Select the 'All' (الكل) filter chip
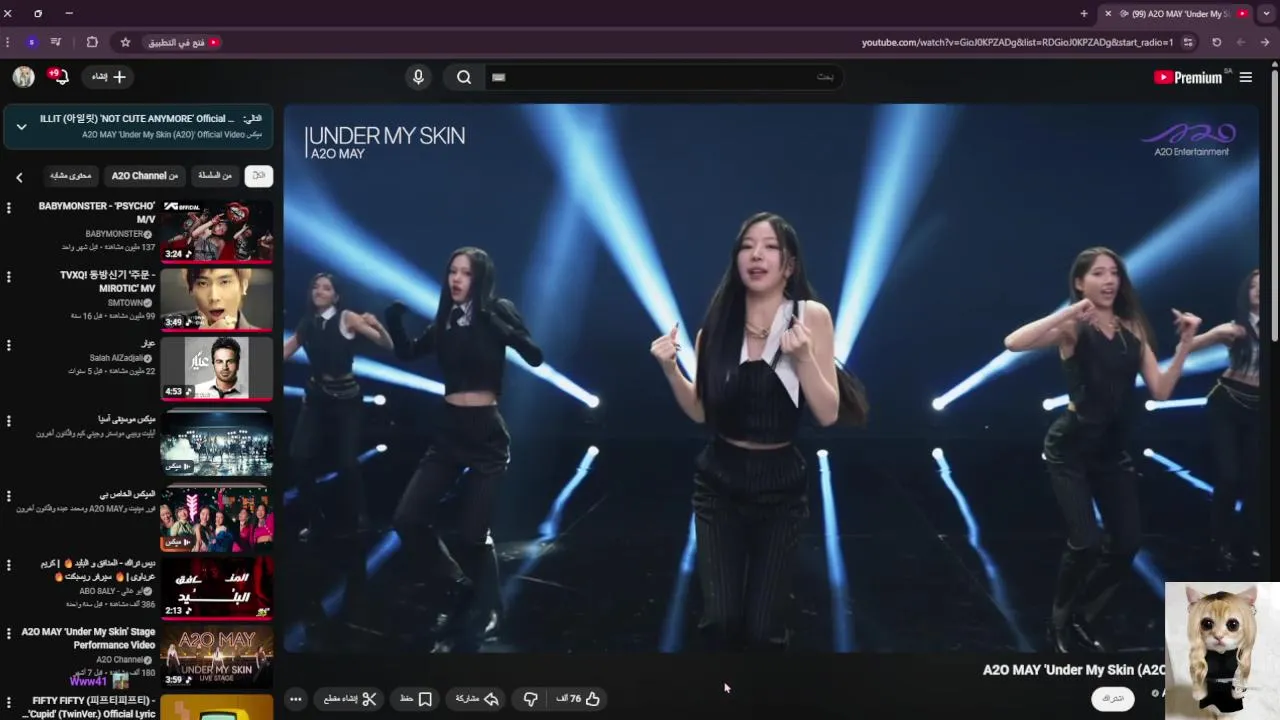The image size is (1280, 720). tap(258, 175)
